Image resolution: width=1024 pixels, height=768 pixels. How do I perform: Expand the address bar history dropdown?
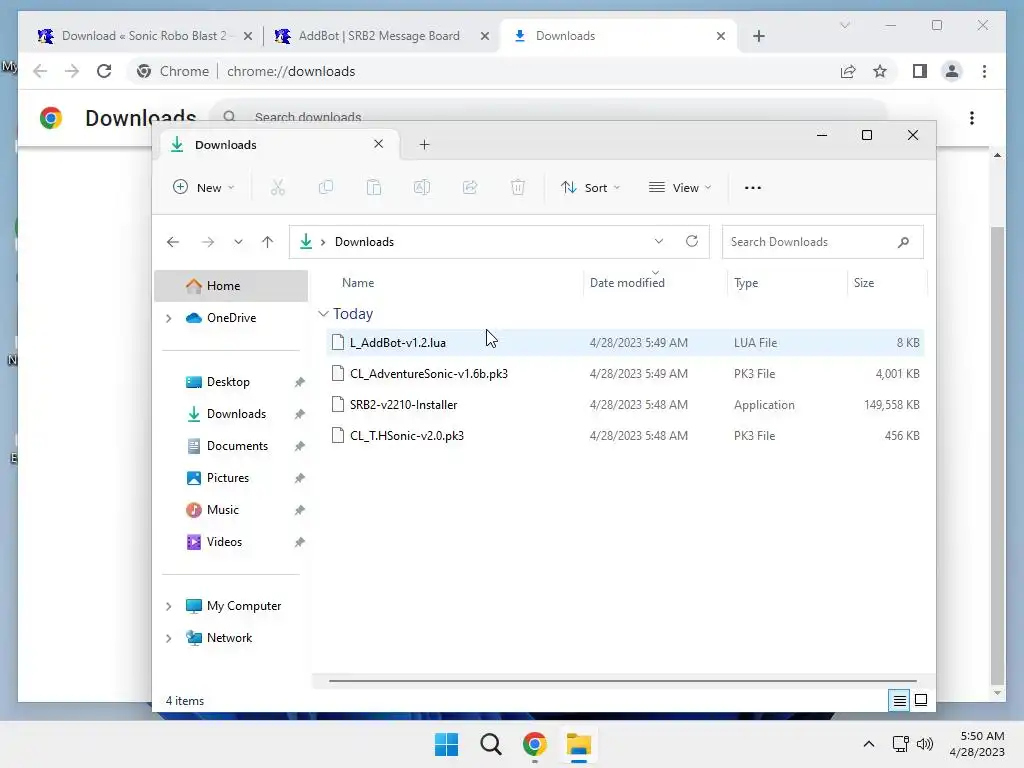tap(659, 241)
